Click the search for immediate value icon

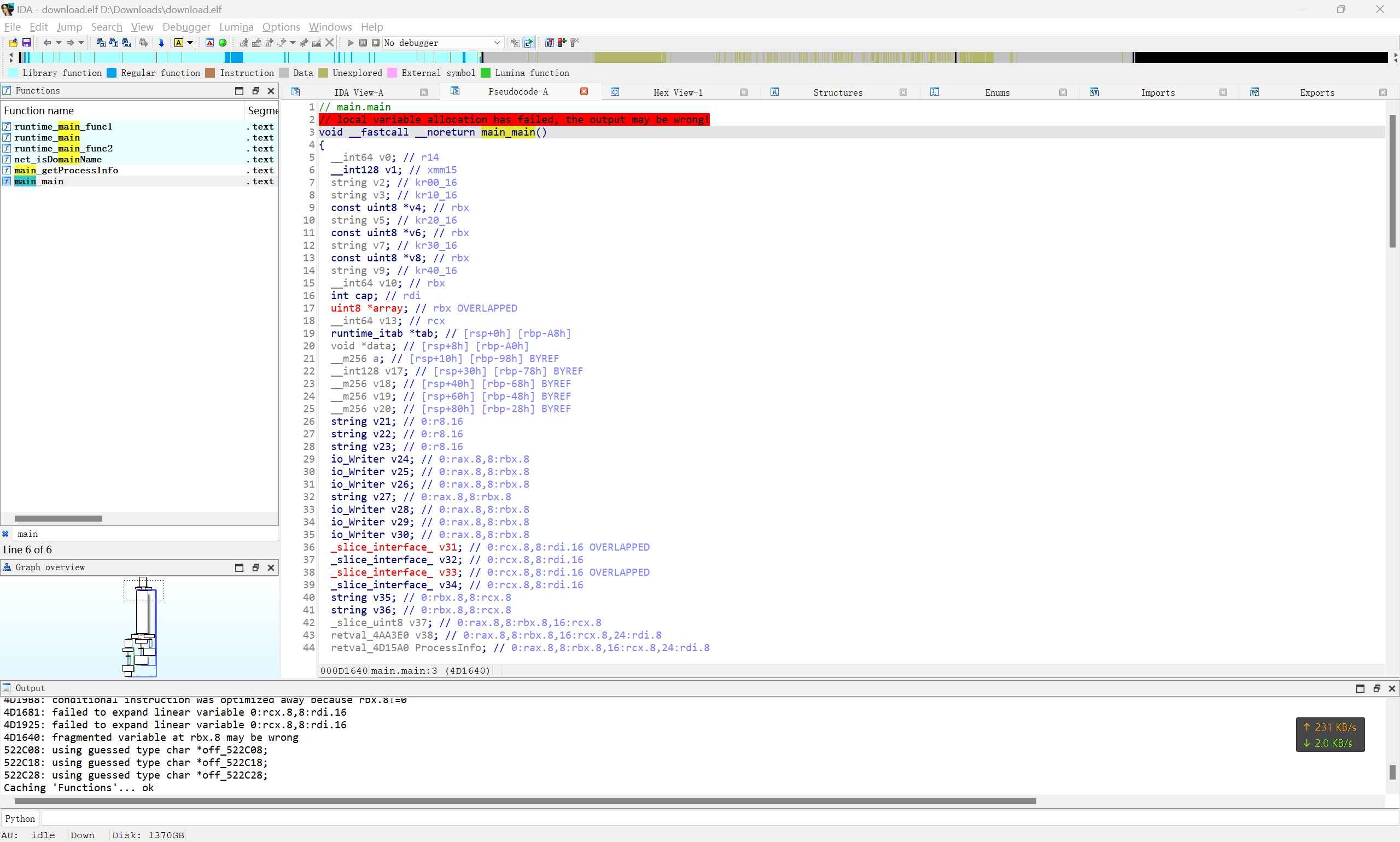point(101,43)
